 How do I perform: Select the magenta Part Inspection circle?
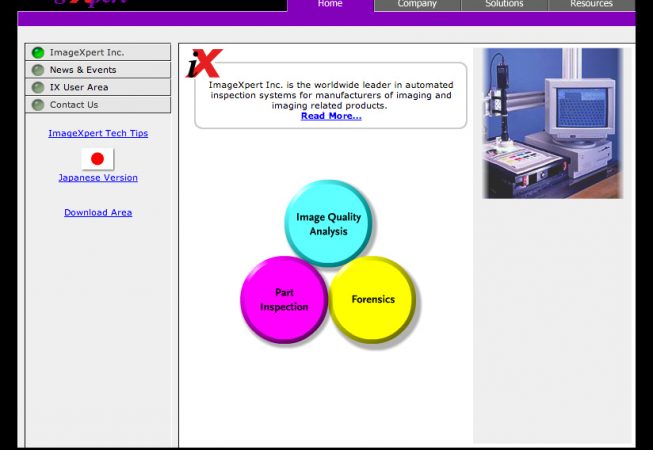coord(284,300)
